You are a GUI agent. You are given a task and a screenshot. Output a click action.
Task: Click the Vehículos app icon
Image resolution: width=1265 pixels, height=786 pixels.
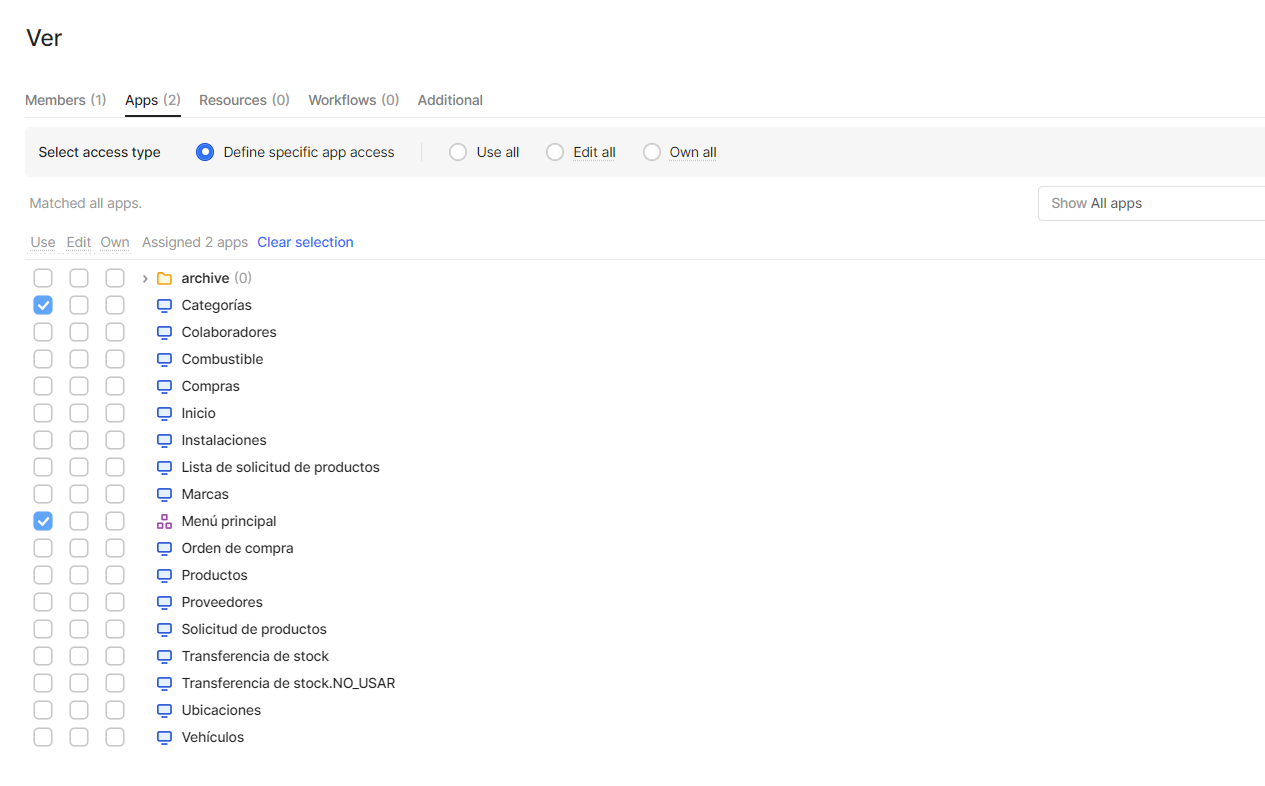165,737
